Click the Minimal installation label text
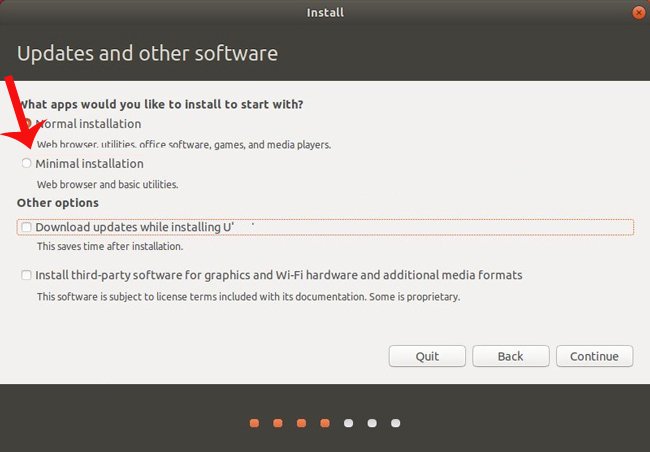The width and height of the screenshot is (650, 452). [90, 164]
